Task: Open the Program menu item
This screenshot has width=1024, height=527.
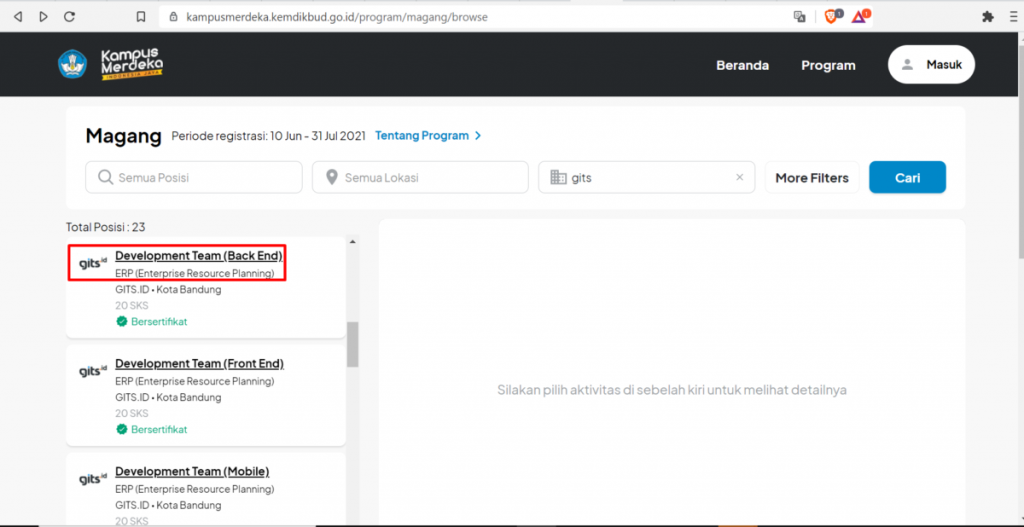Action: tap(828, 65)
